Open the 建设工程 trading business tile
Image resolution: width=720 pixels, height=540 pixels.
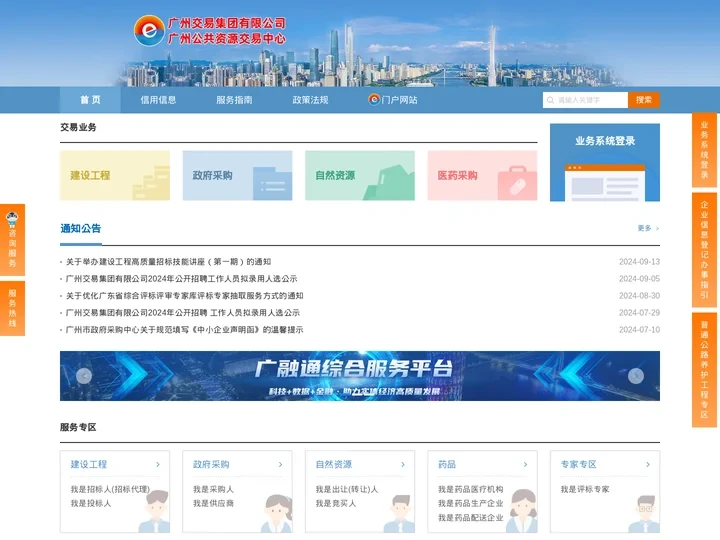[x=115, y=175]
